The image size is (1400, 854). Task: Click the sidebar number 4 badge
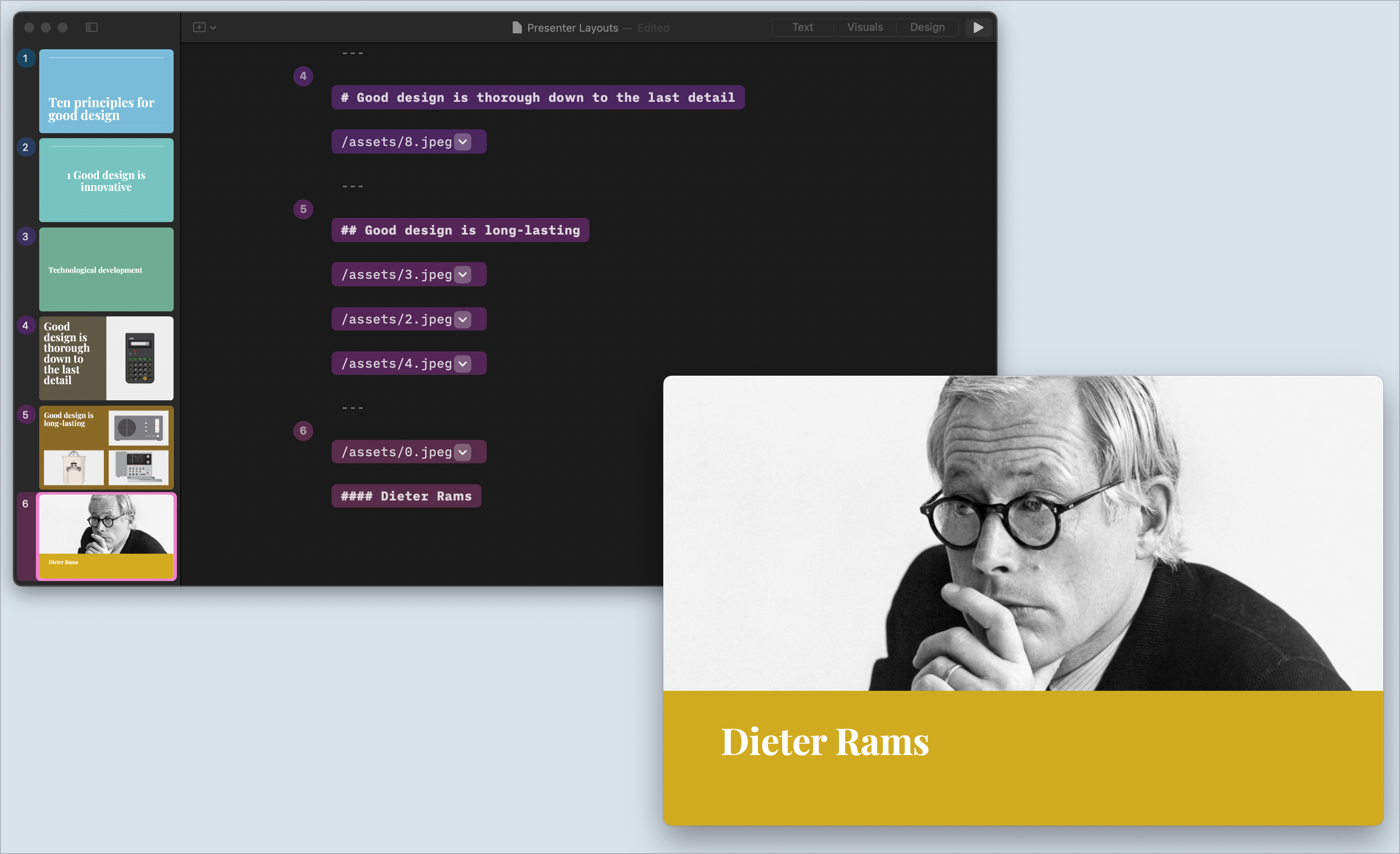[x=25, y=326]
